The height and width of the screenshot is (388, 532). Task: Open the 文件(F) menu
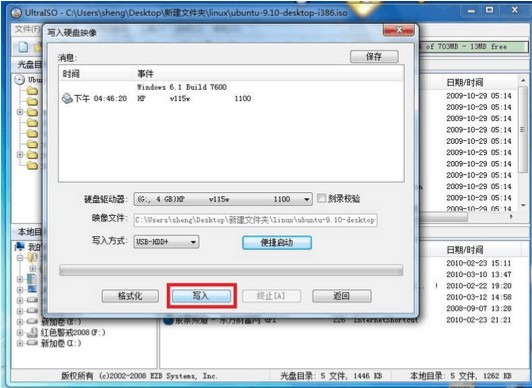click(27, 30)
